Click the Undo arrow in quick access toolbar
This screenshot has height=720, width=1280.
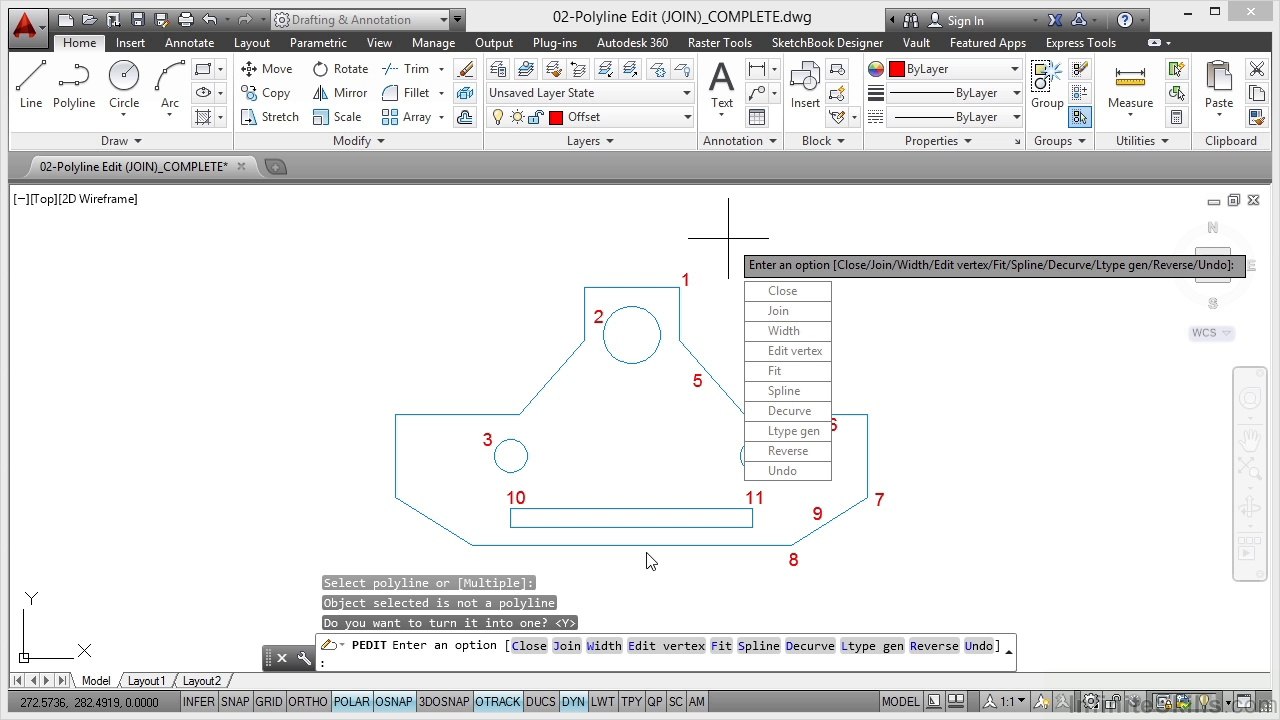coord(210,19)
